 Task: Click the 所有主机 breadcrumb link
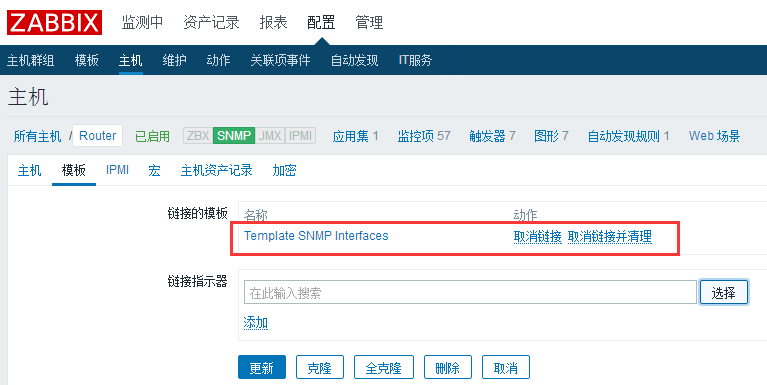click(x=37, y=136)
